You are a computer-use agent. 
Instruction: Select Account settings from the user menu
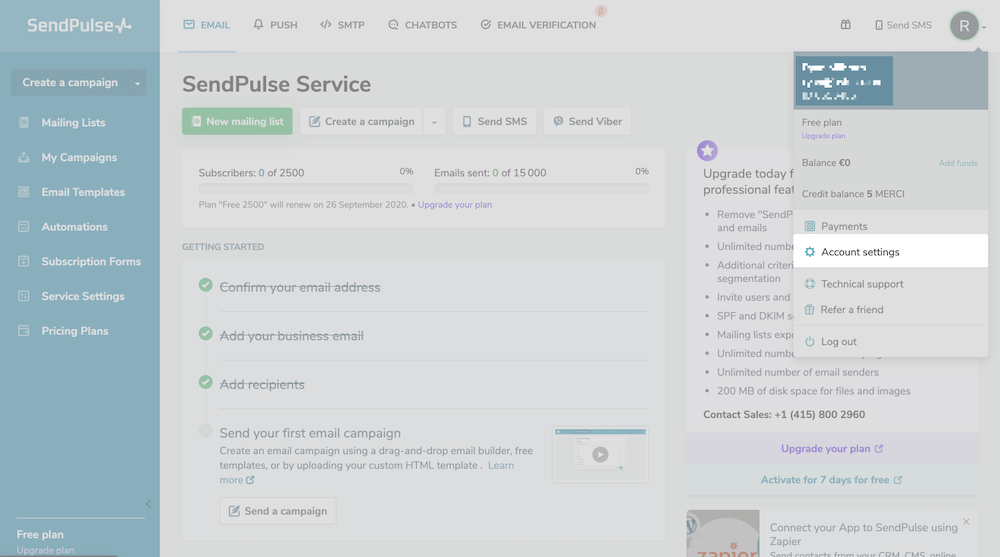[x=860, y=252]
